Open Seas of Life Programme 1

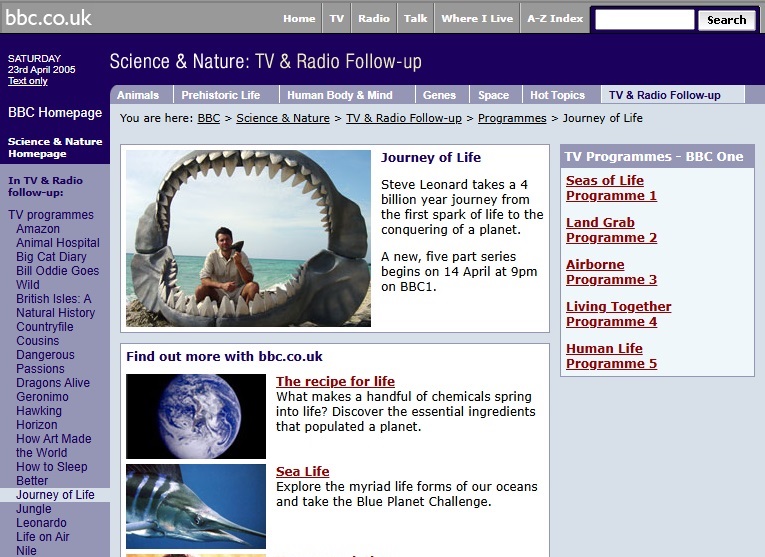pyautogui.click(x=611, y=188)
